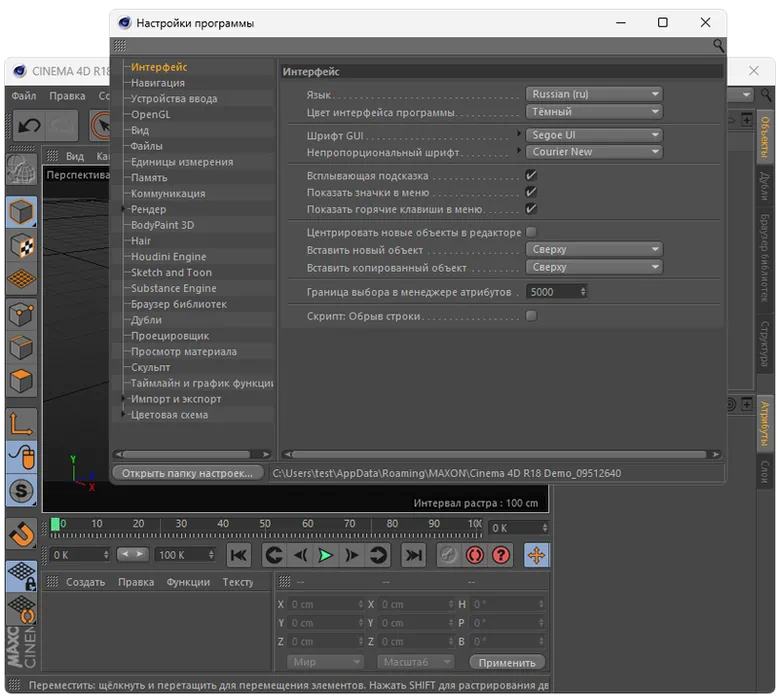Screen dimensions: 779x700
Task: Step back one frame
Action: click(300, 555)
